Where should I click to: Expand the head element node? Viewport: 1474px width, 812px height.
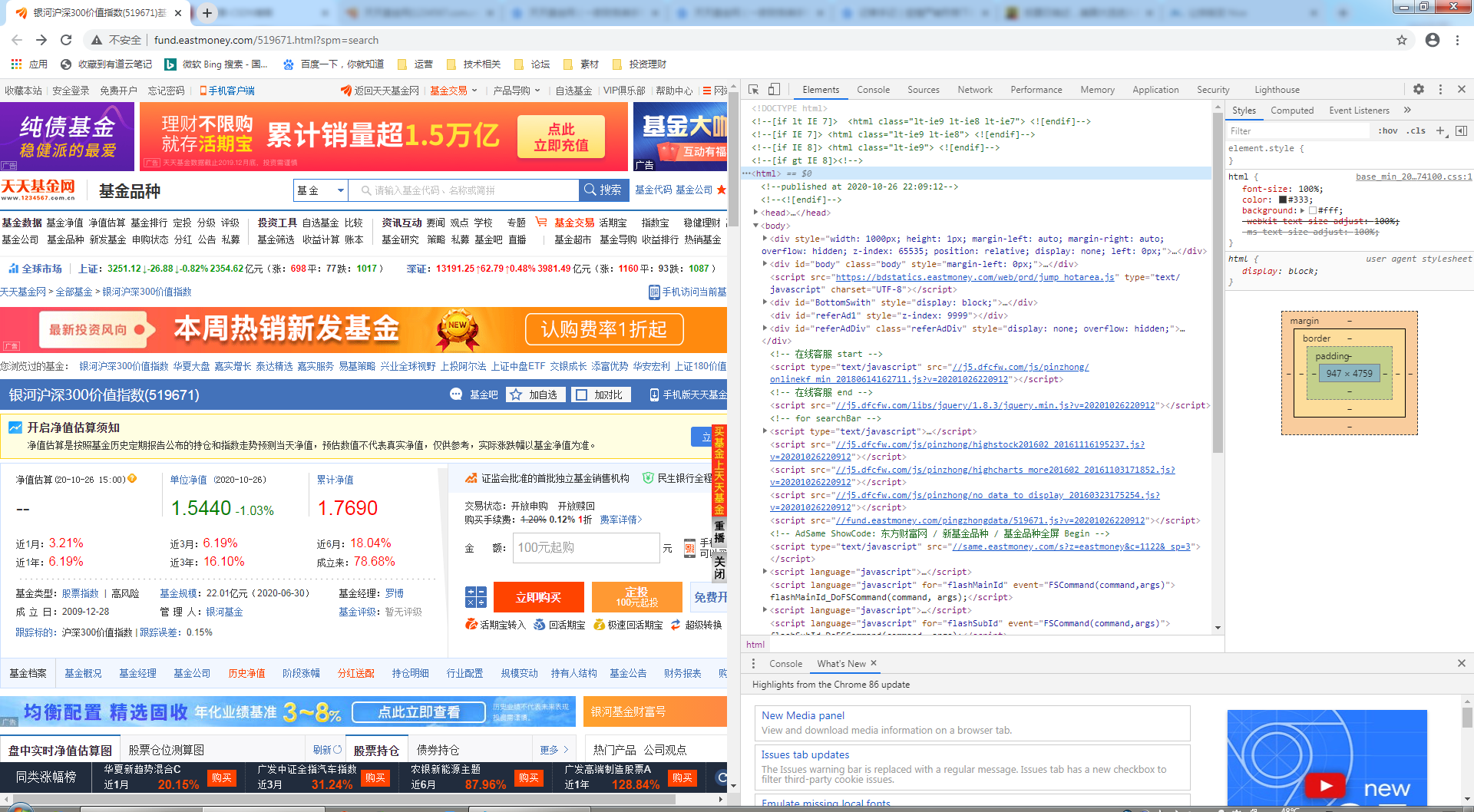tap(755, 213)
